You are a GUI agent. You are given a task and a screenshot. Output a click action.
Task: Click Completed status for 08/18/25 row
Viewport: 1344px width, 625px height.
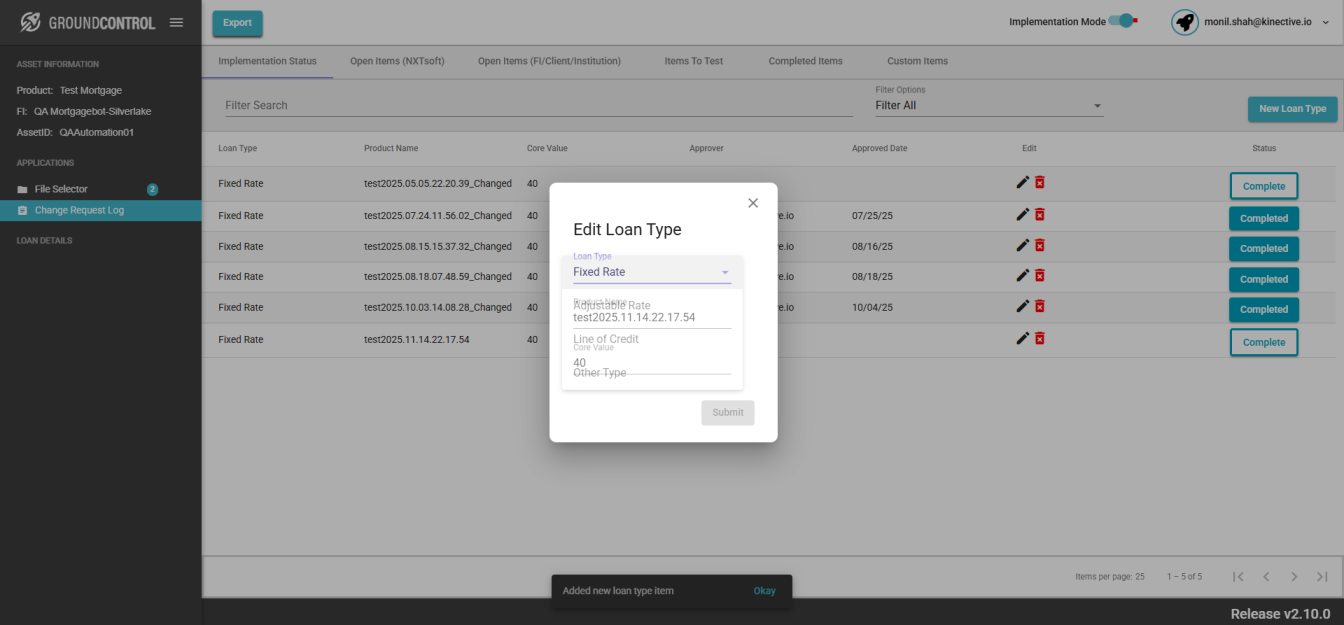point(1264,279)
